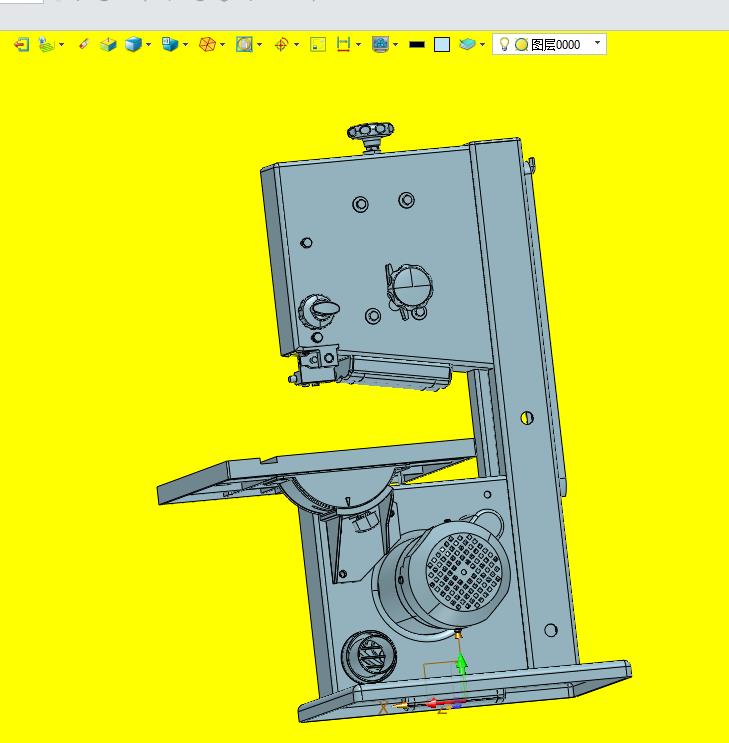Expand the monitor display settings dropdown
Viewport: 729px width, 743px height.
pyautogui.click(x=396, y=45)
